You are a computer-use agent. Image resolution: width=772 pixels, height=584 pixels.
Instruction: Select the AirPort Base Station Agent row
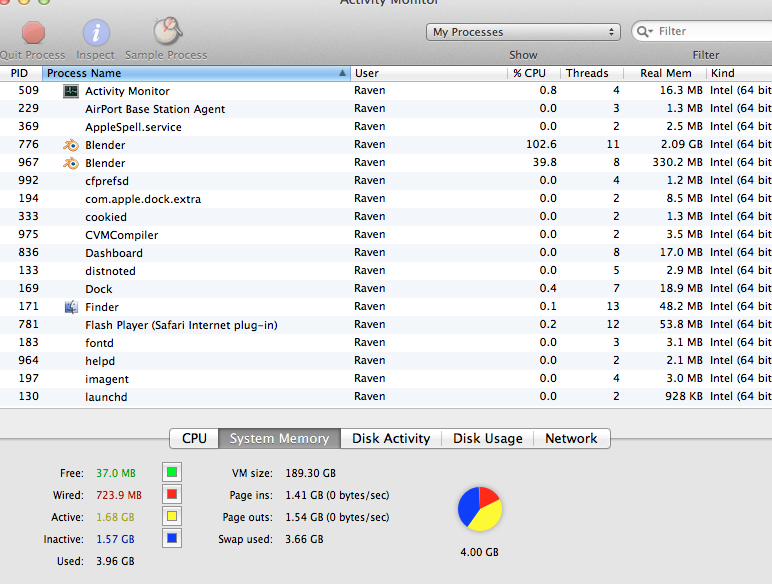point(386,109)
